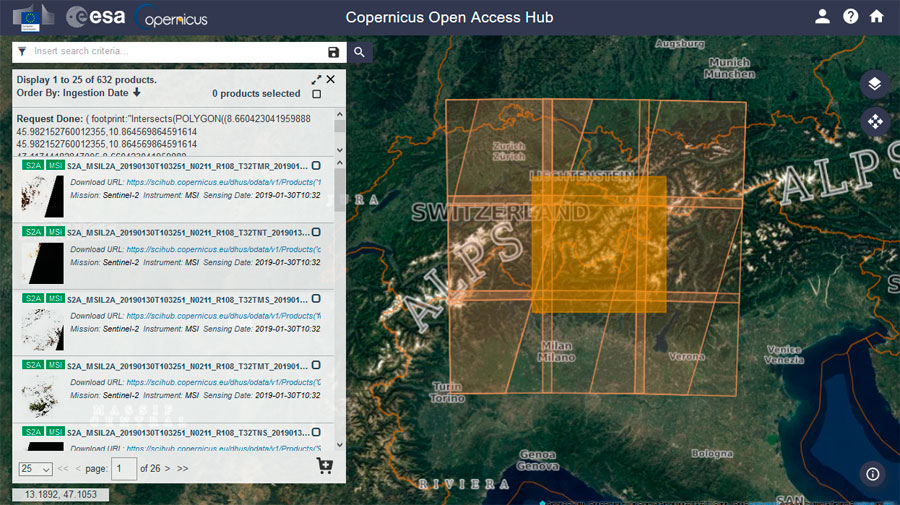The image size is (900, 505).
Task: Open map attribution info icon
Action: pos(872,474)
